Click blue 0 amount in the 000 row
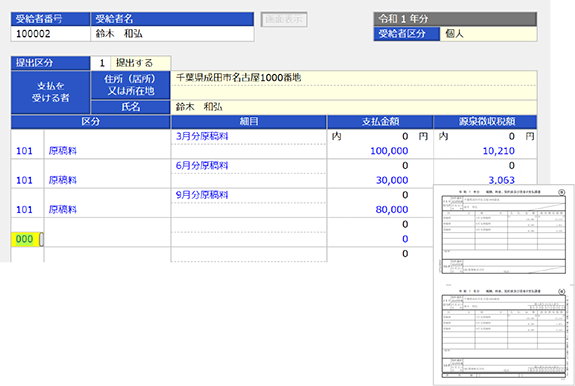This screenshot has width=575, height=386. (x=405, y=239)
